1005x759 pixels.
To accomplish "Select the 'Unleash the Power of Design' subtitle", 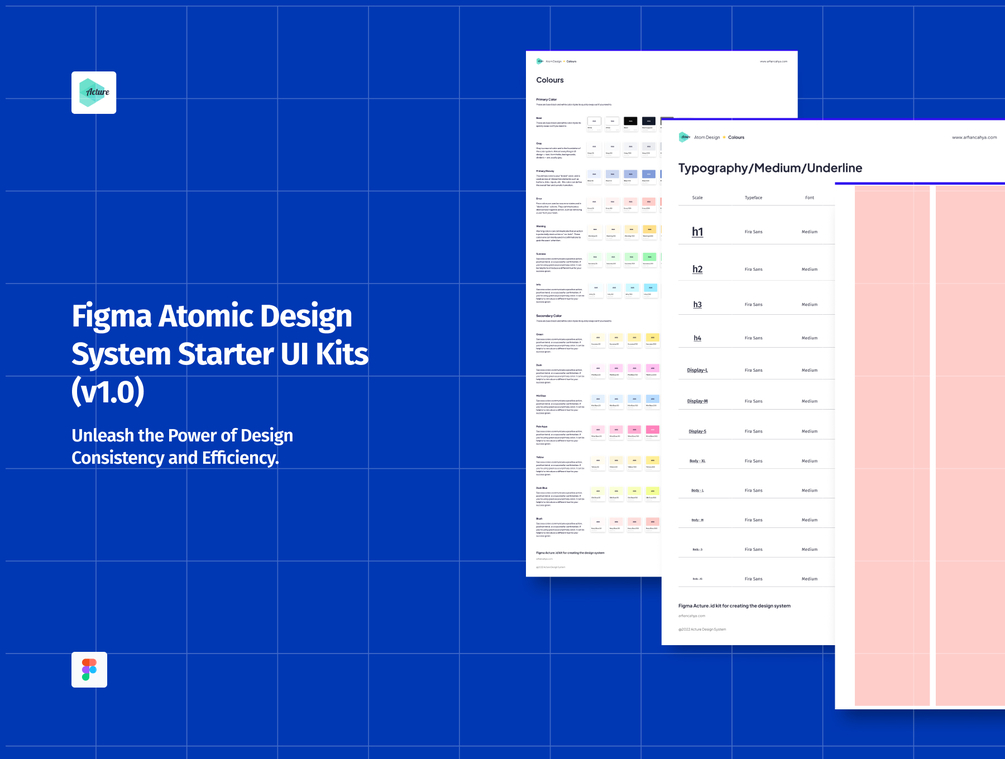I will click(x=182, y=446).
